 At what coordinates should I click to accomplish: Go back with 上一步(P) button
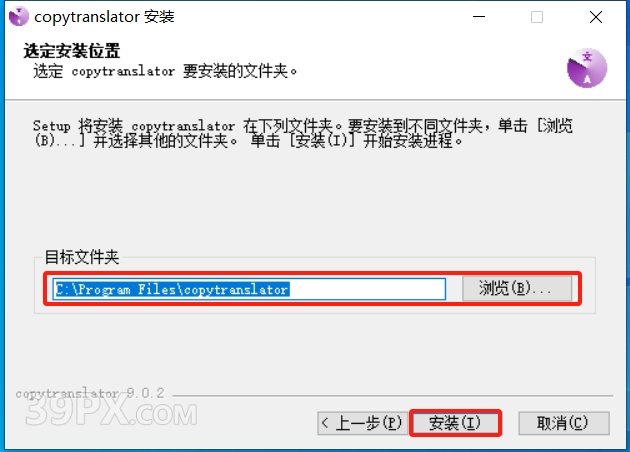(362, 423)
